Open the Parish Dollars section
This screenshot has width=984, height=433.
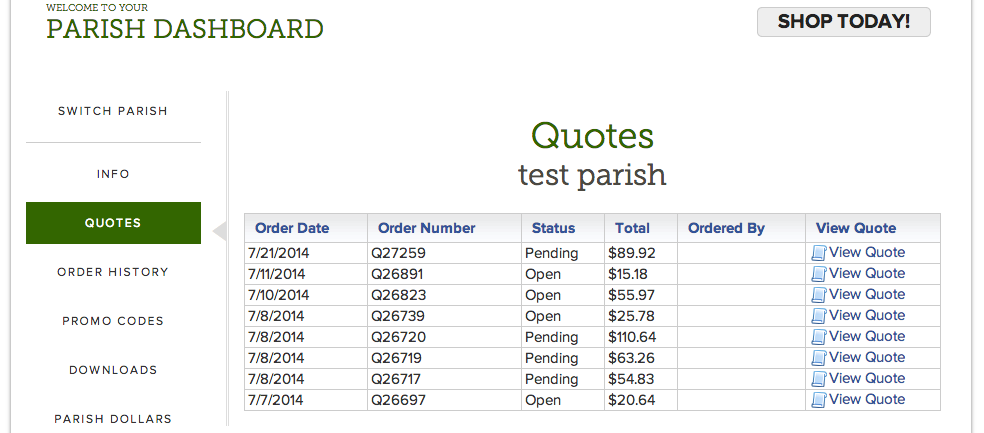(113, 419)
